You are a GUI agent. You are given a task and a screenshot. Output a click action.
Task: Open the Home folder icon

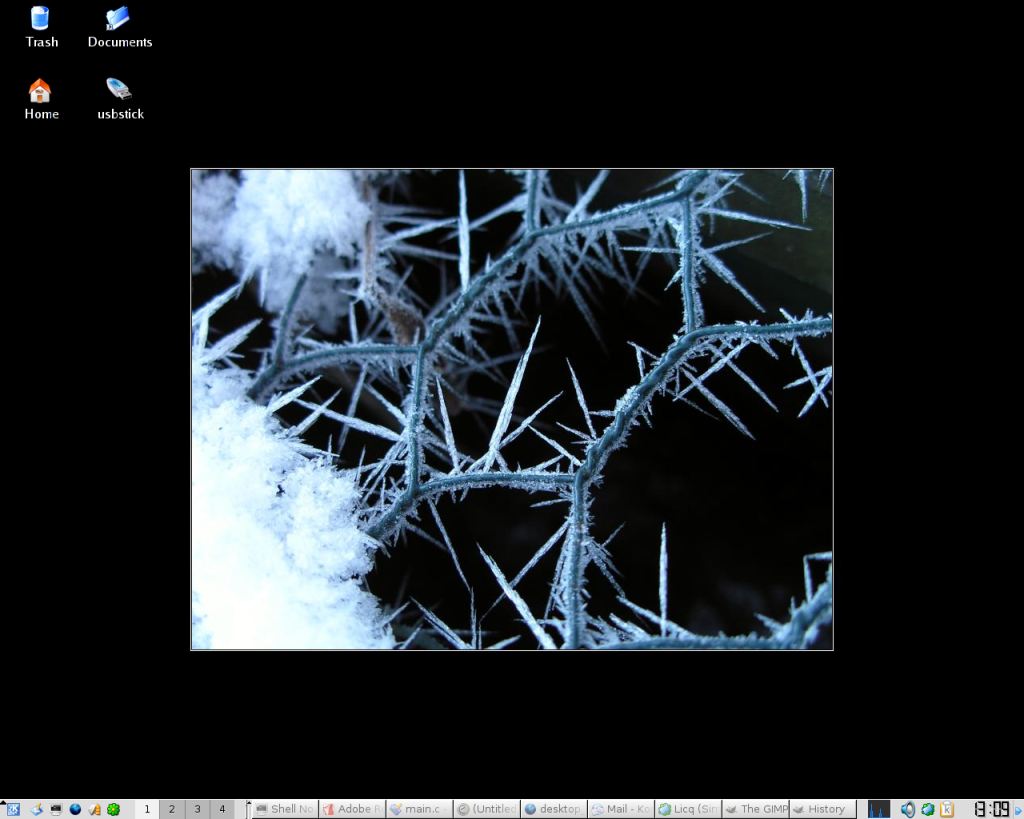[x=41, y=98]
